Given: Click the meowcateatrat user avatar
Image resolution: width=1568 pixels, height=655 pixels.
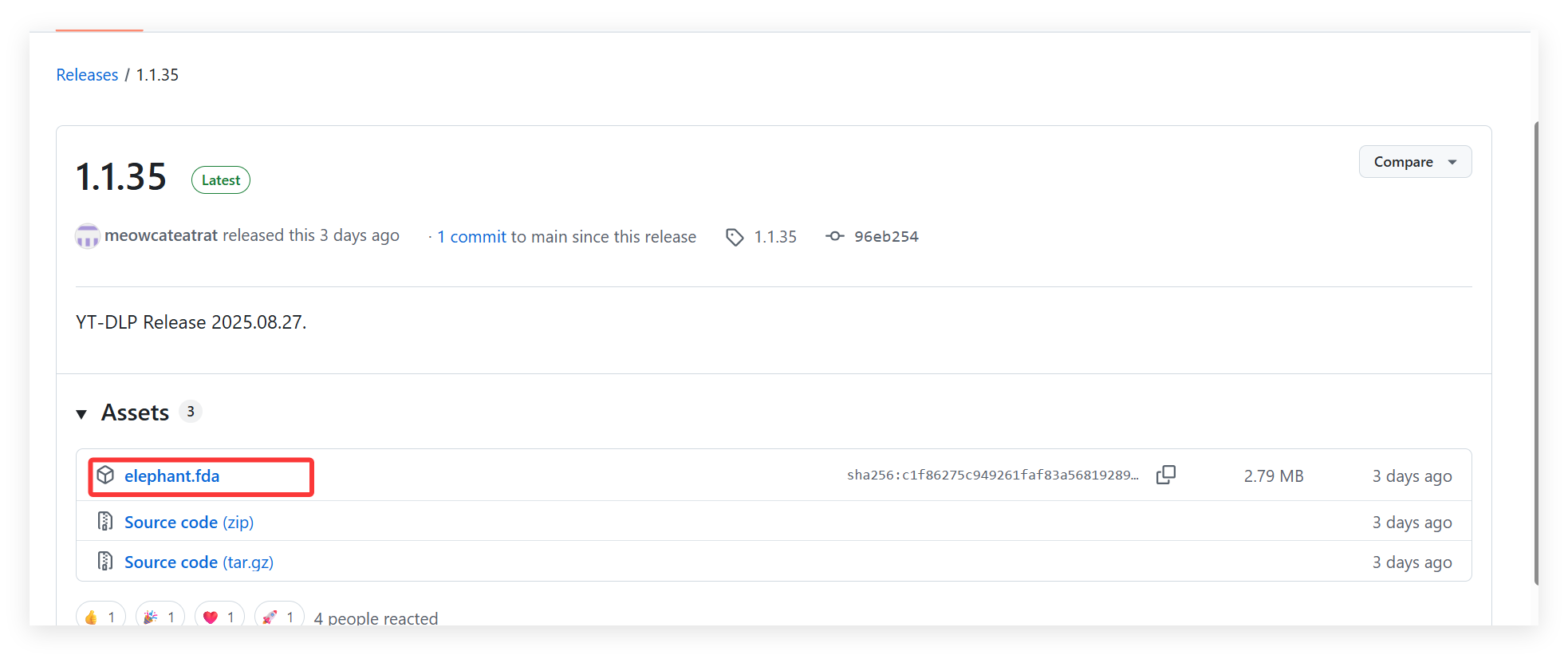Looking at the screenshot, I should (x=87, y=236).
